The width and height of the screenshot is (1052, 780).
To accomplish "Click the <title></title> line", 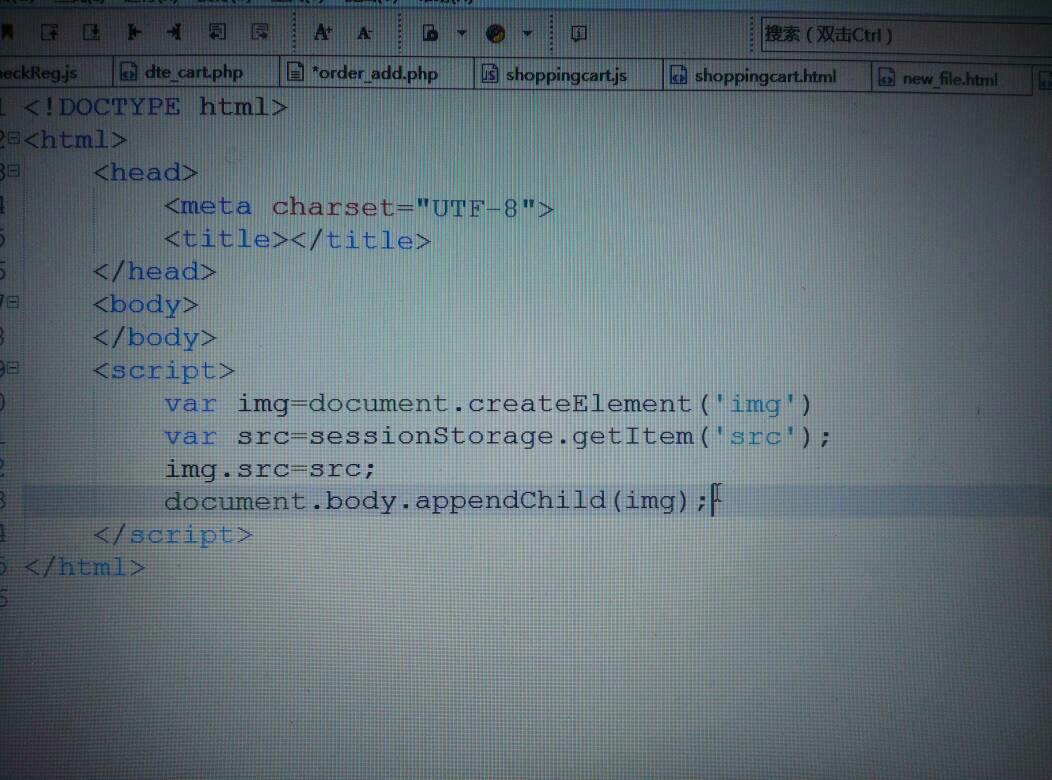I will 297,240.
